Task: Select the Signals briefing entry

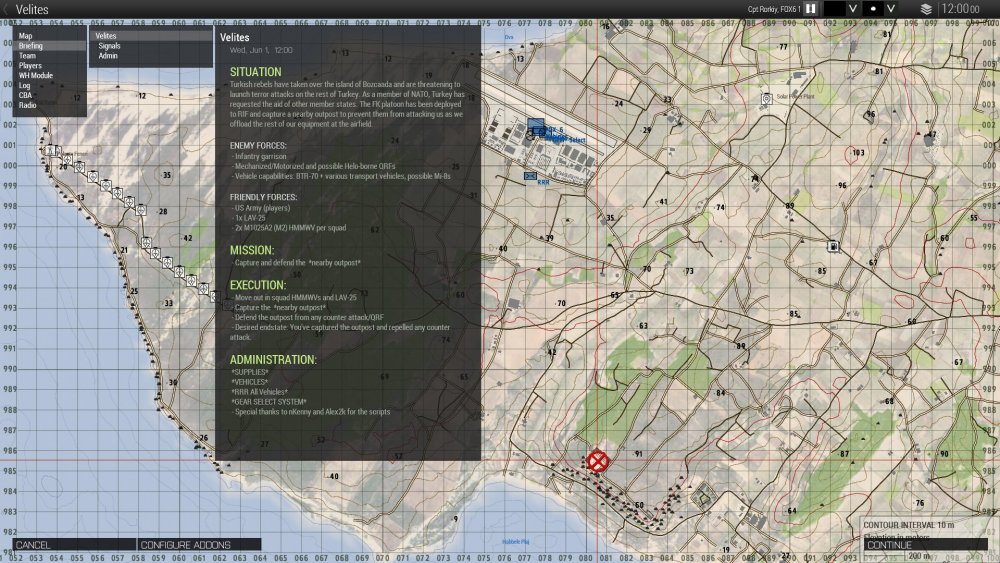Action: click(x=109, y=46)
